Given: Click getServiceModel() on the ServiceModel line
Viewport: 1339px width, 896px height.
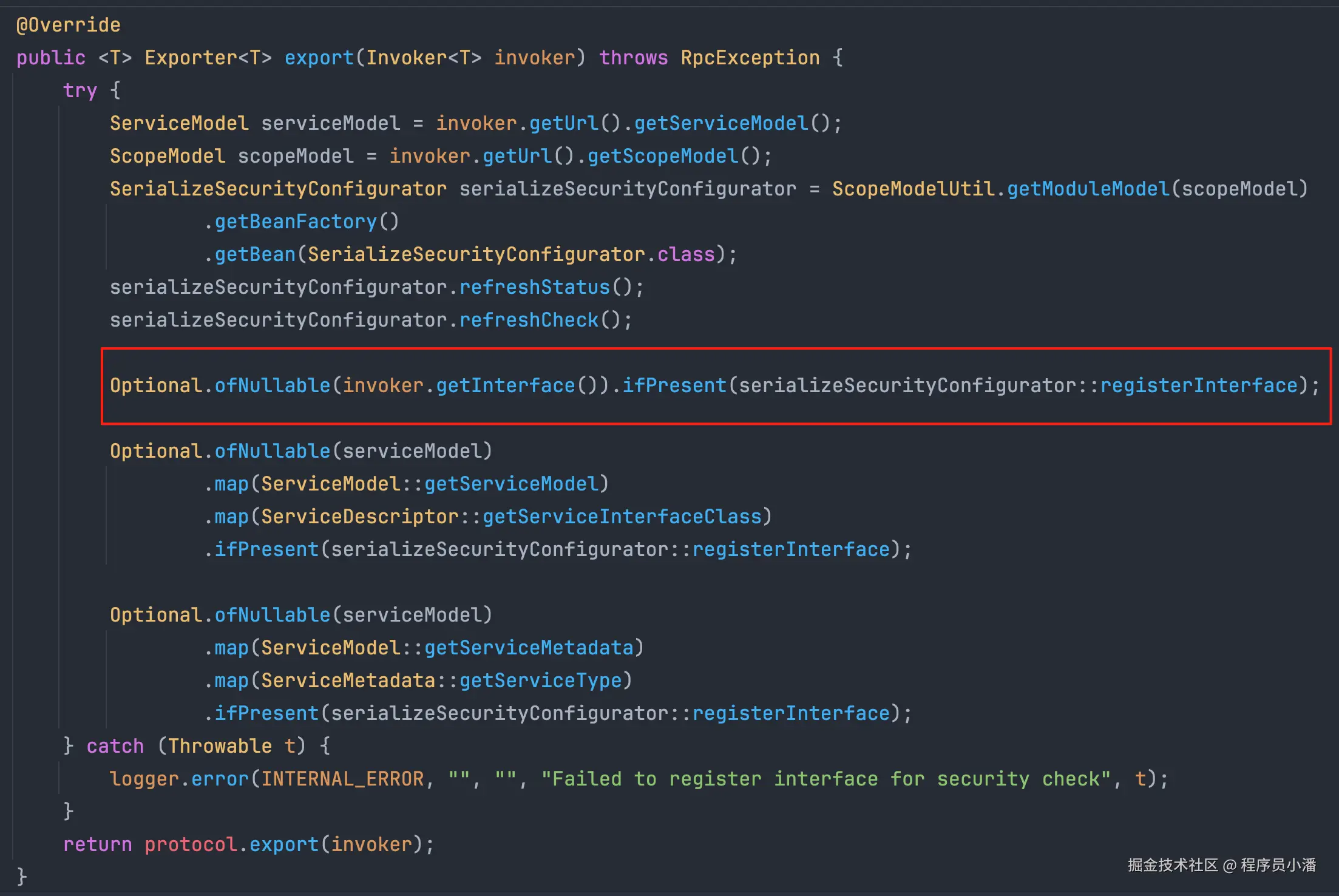Looking at the screenshot, I should tap(732, 123).
